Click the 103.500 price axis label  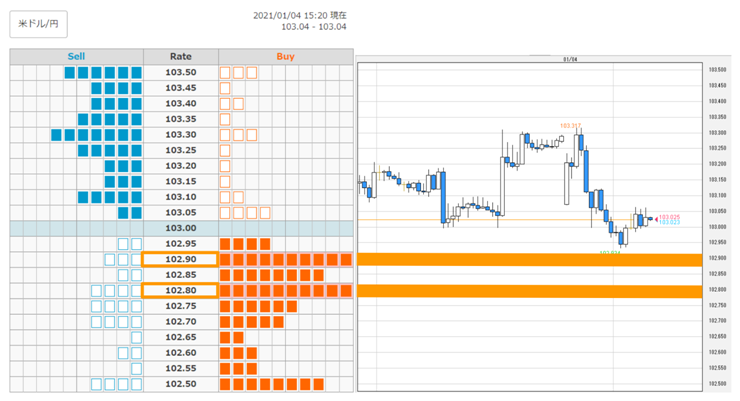[717, 70]
